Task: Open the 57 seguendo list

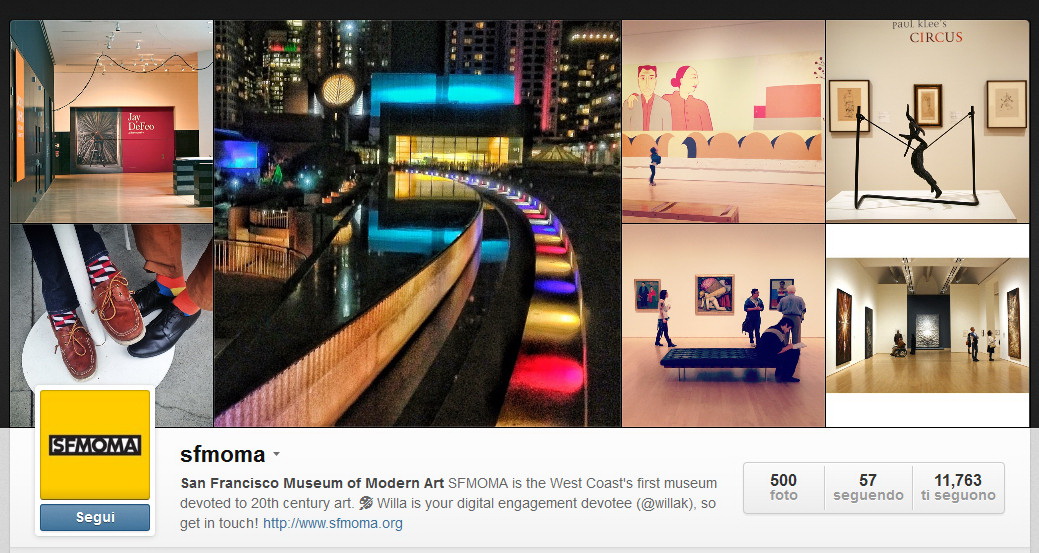Action: [x=868, y=487]
